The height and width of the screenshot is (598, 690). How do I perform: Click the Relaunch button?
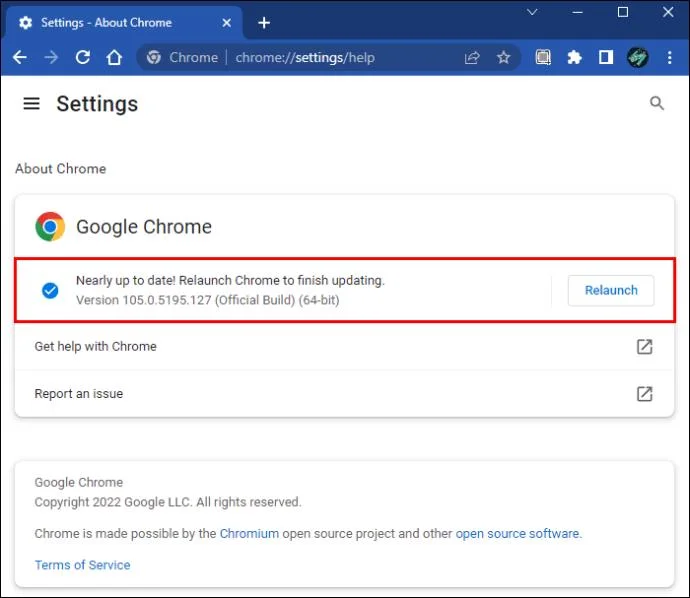611,290
